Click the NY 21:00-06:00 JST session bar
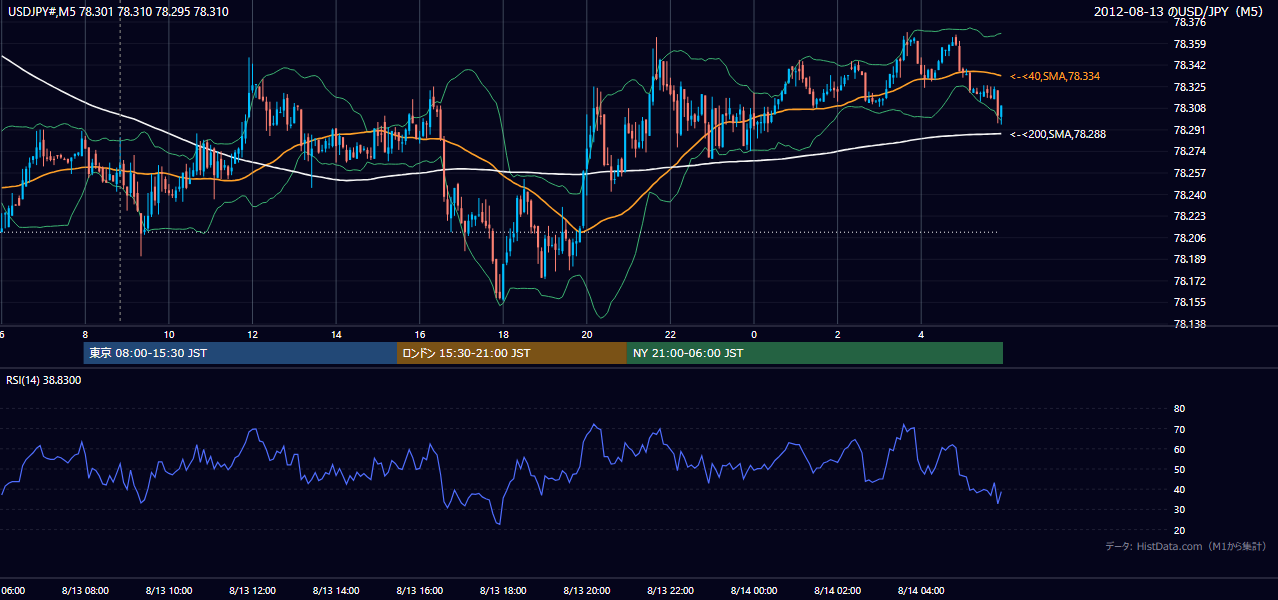This screenshot has width=1278, height=600. pos(815,353)
